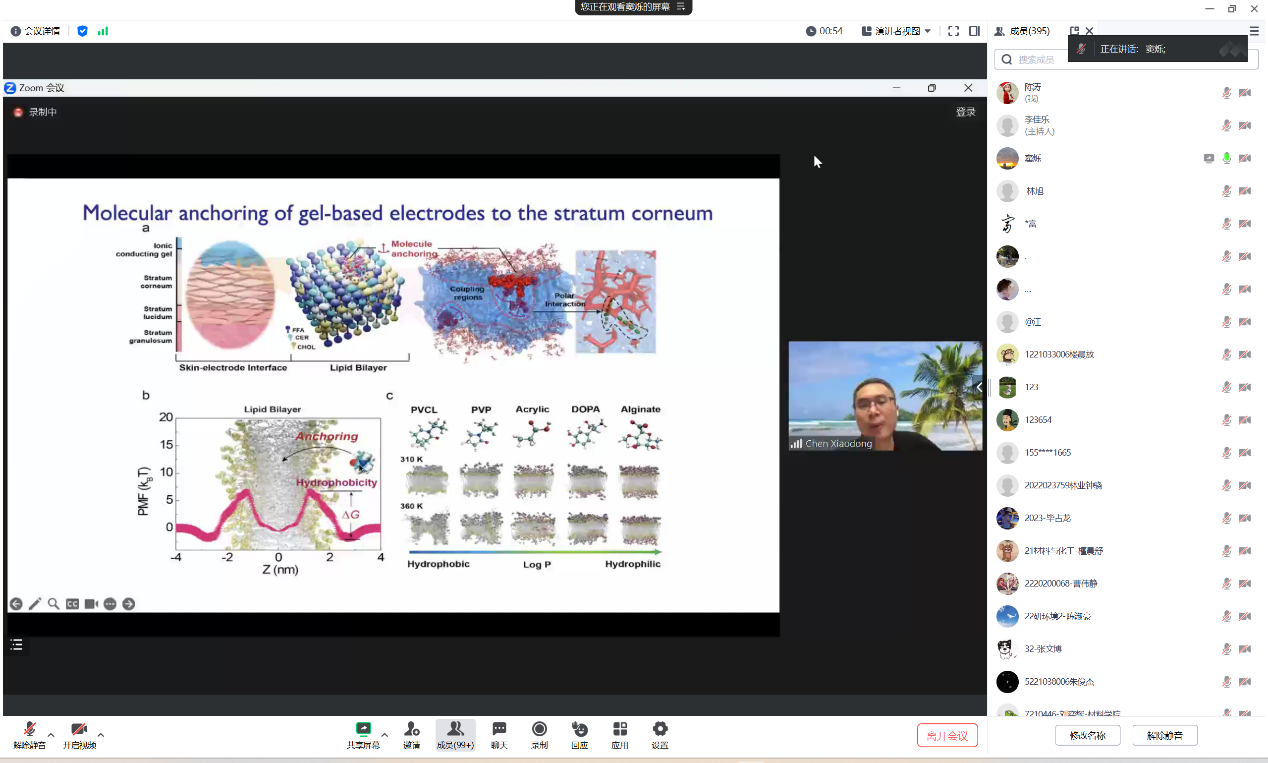
Task: Click the pen annotation tool on slide
Action: click(35, 604)
